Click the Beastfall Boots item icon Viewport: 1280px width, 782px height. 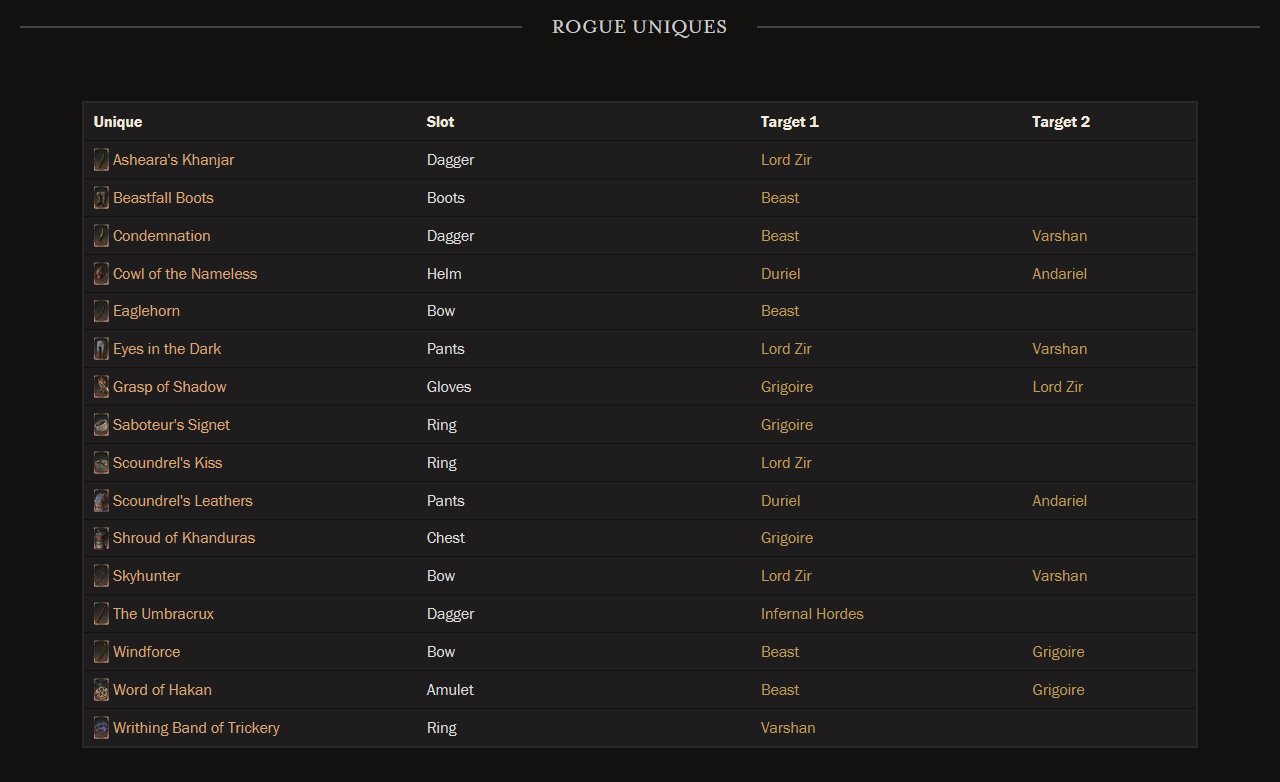point(101,198)
